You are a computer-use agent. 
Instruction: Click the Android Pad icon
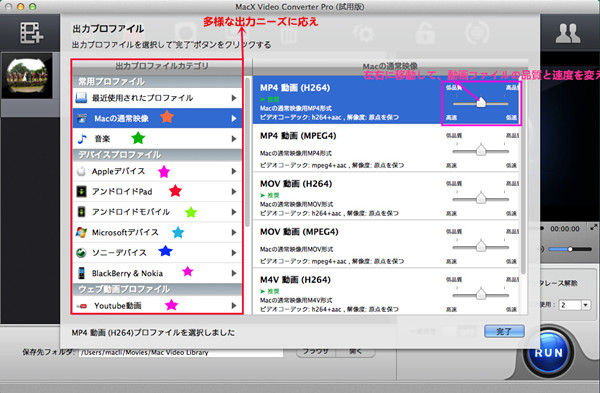pyautogui.click(x=81, y=191)
